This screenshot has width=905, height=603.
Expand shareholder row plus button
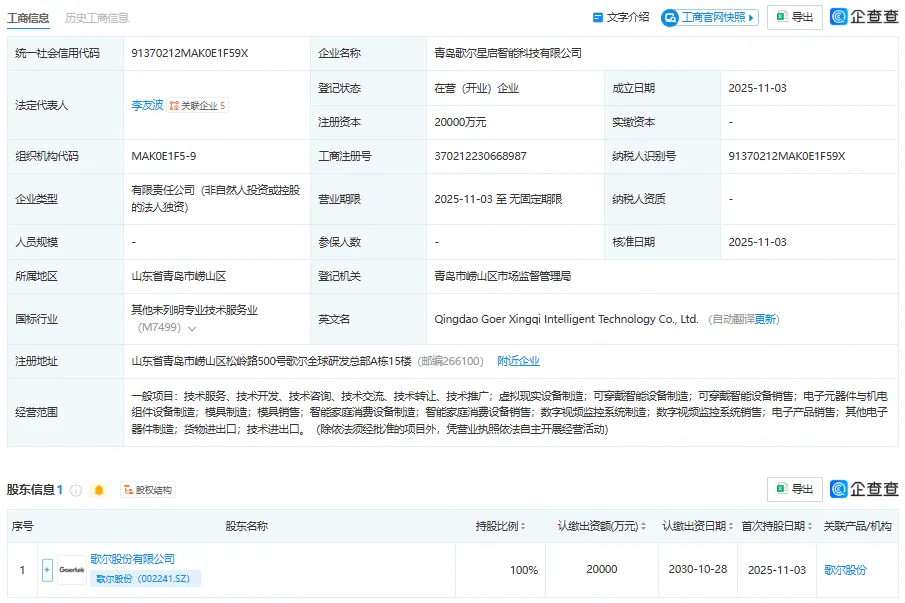tap(47, 569)
